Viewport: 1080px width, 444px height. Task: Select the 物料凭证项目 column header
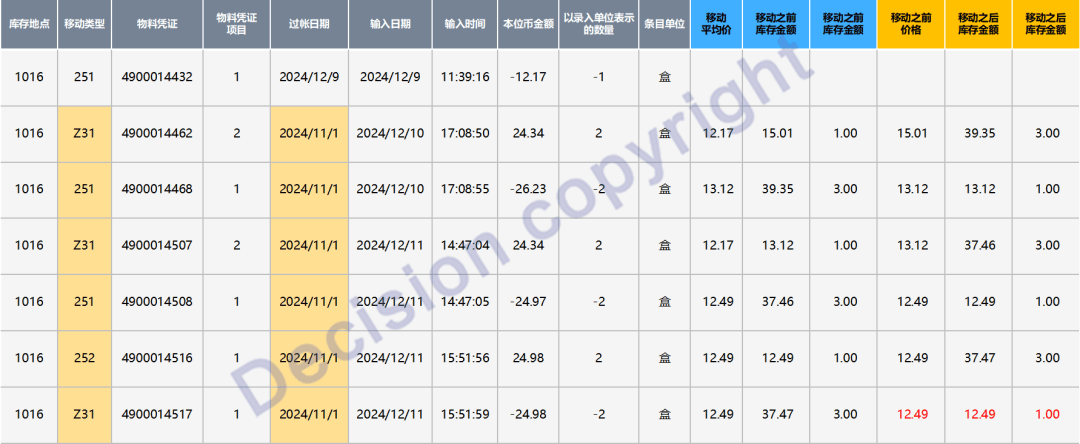click(236, 23)
